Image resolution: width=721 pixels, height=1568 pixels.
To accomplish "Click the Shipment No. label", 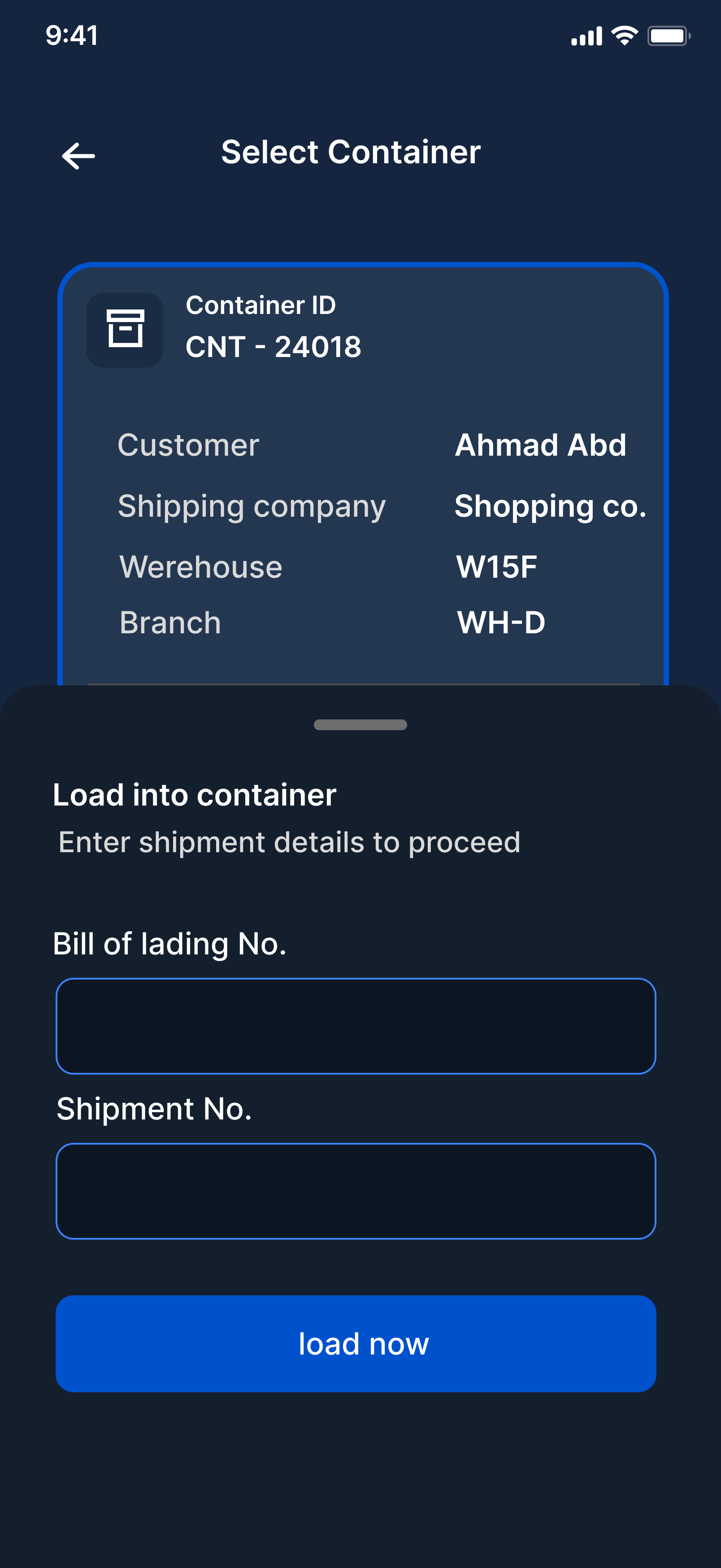I will 154,1108.
